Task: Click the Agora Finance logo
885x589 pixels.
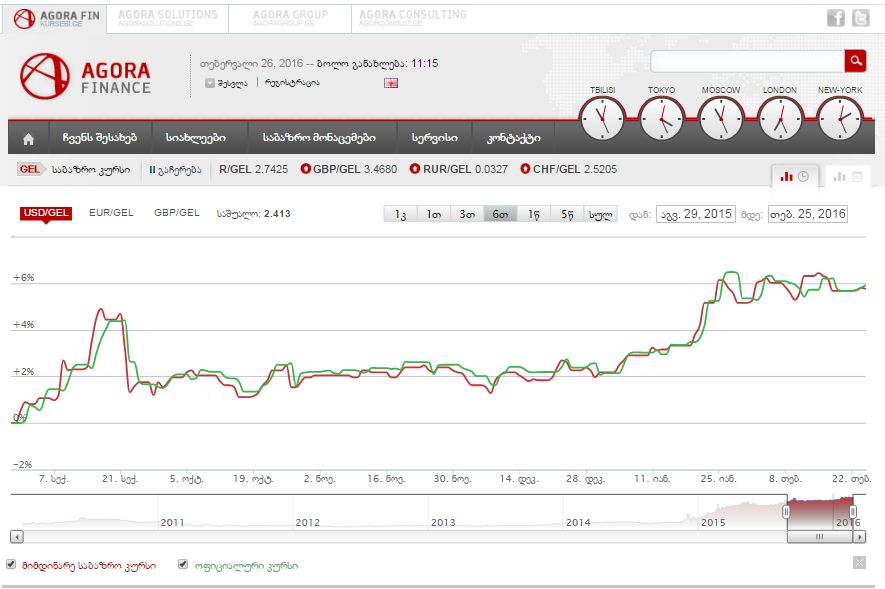Action: [x=86, y=76]
